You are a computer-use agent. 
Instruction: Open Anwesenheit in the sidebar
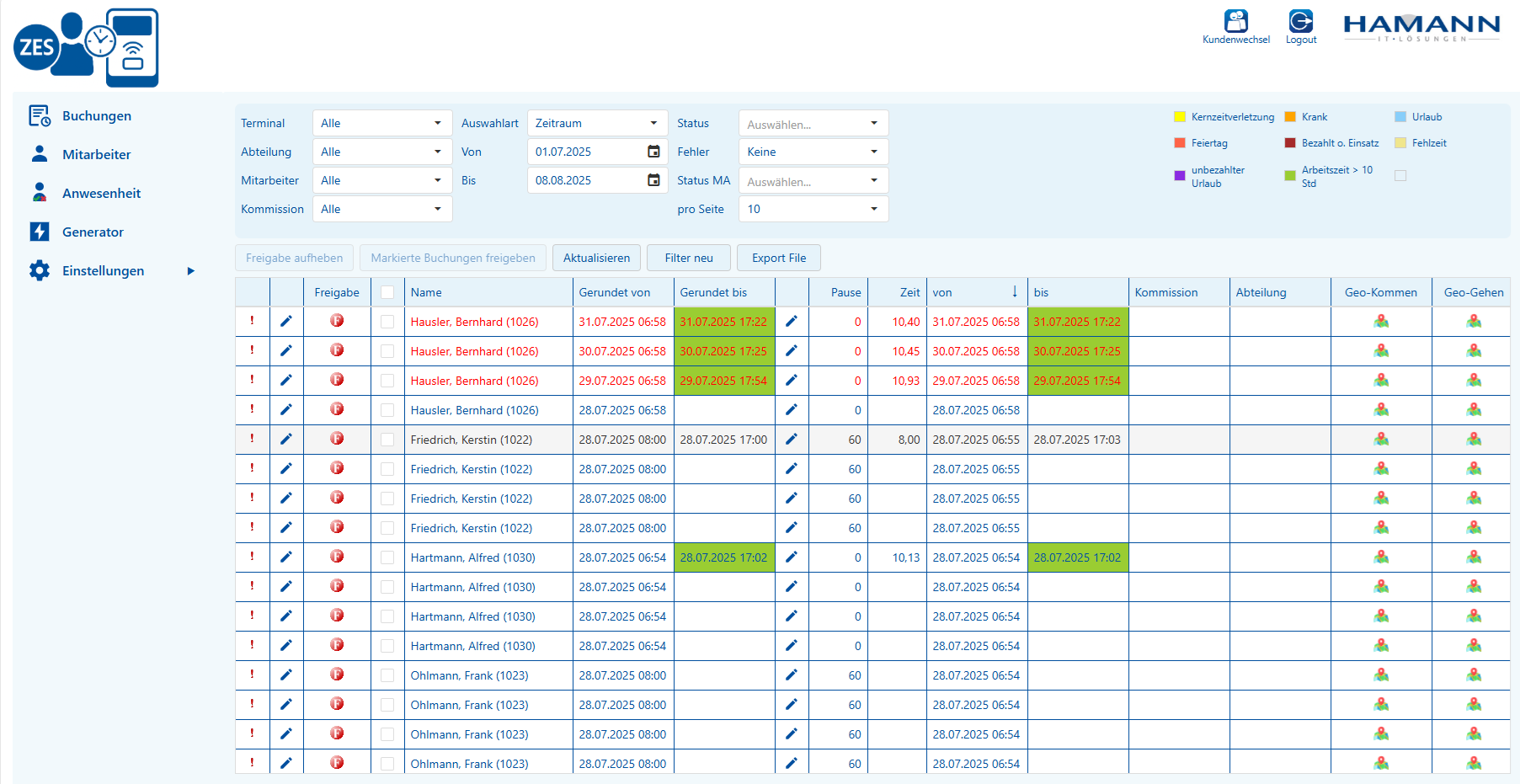[101, 193]
